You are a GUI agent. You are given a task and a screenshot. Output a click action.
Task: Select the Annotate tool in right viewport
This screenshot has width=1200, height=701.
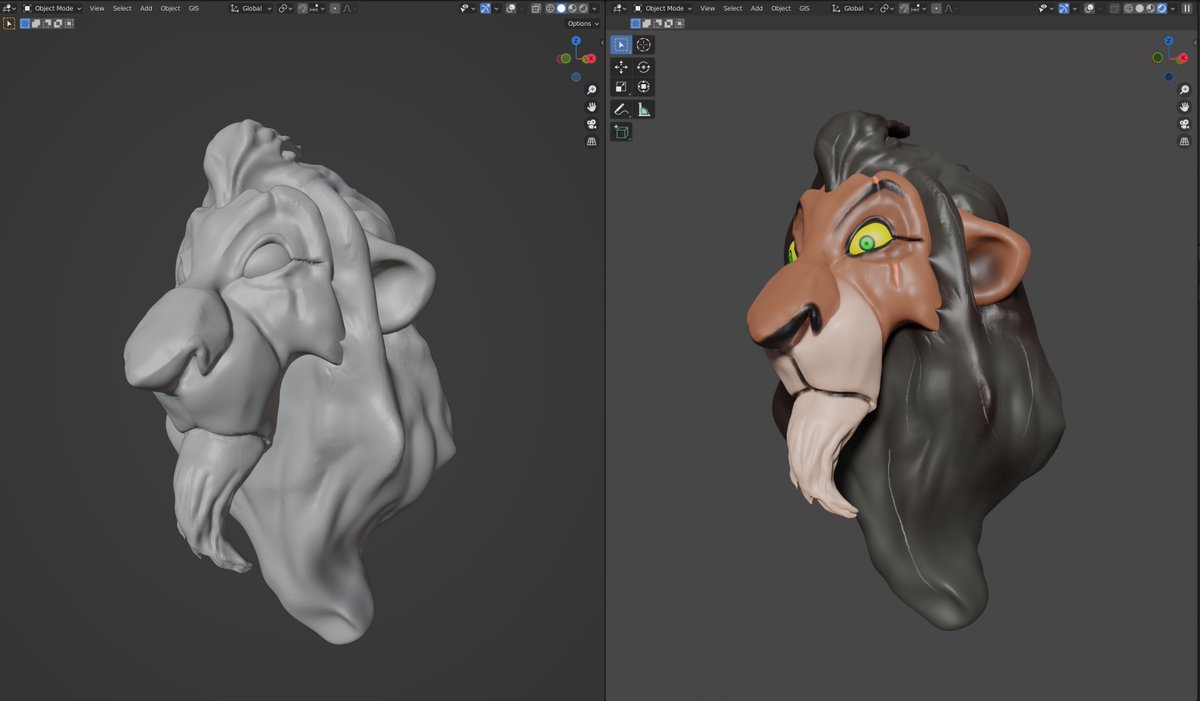(621, 110)
